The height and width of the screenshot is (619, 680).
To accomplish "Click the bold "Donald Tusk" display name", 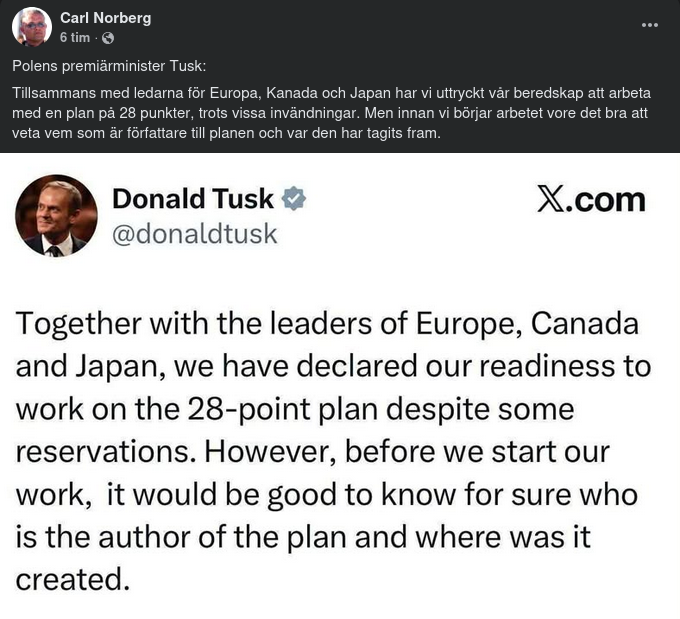I will [192, 198].
